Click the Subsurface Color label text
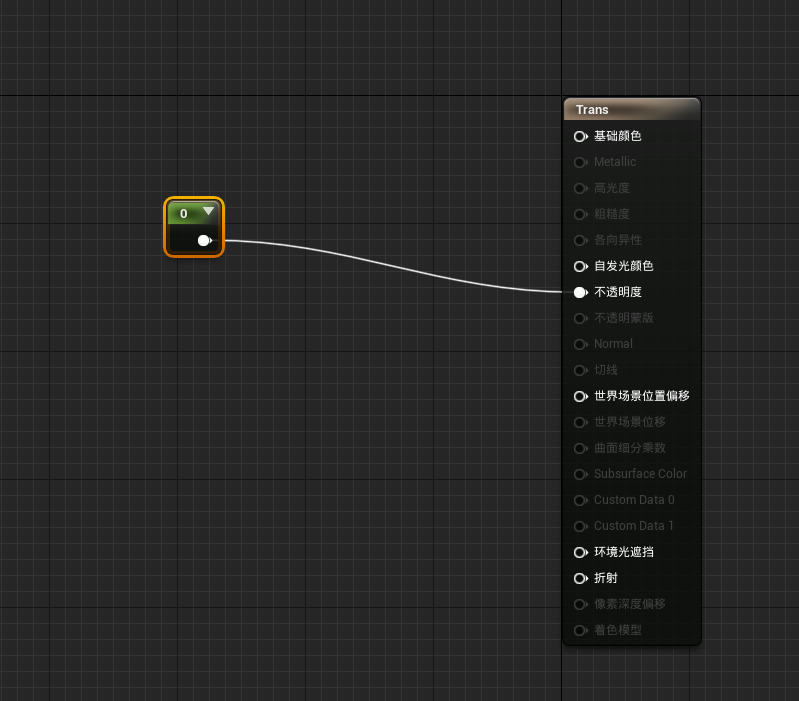 tap(641, 474)
